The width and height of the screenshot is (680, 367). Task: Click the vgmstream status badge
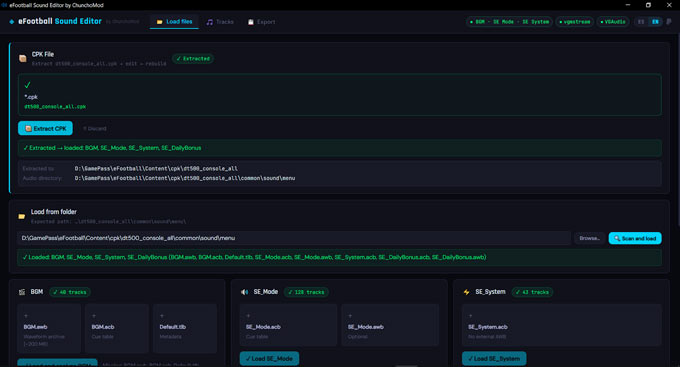[x=575, y=22]
